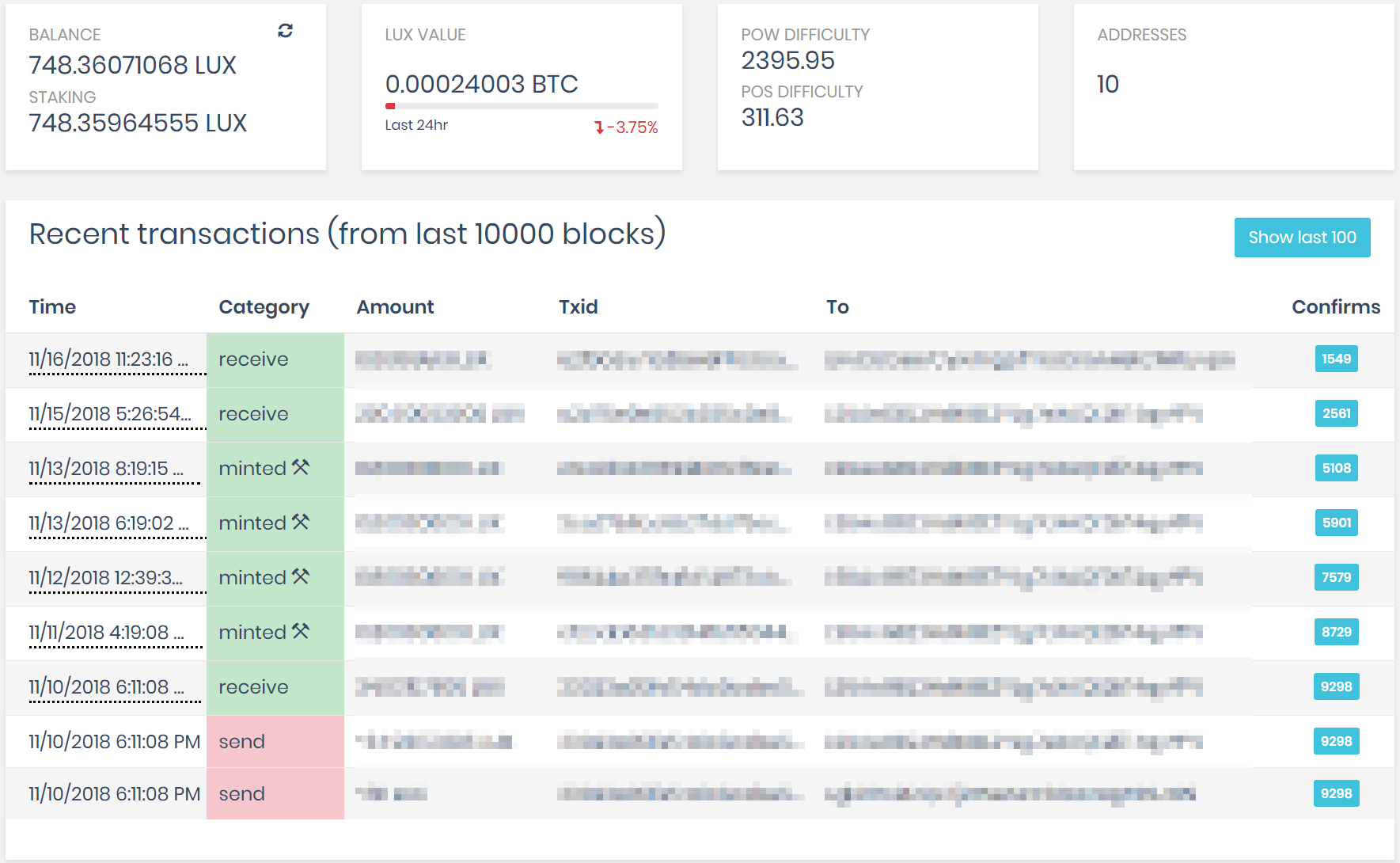Image resolution: width=1400 pixels, height=863 pixels.
Task: Select the last send category cell
Action: (x=275, y=794)
